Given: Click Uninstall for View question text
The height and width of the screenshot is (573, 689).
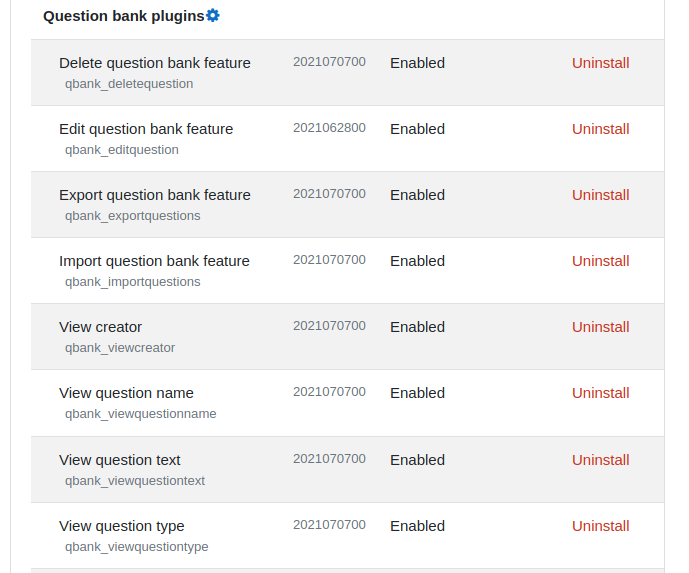Looking at the screenshot, I should (x=600, y=460).
